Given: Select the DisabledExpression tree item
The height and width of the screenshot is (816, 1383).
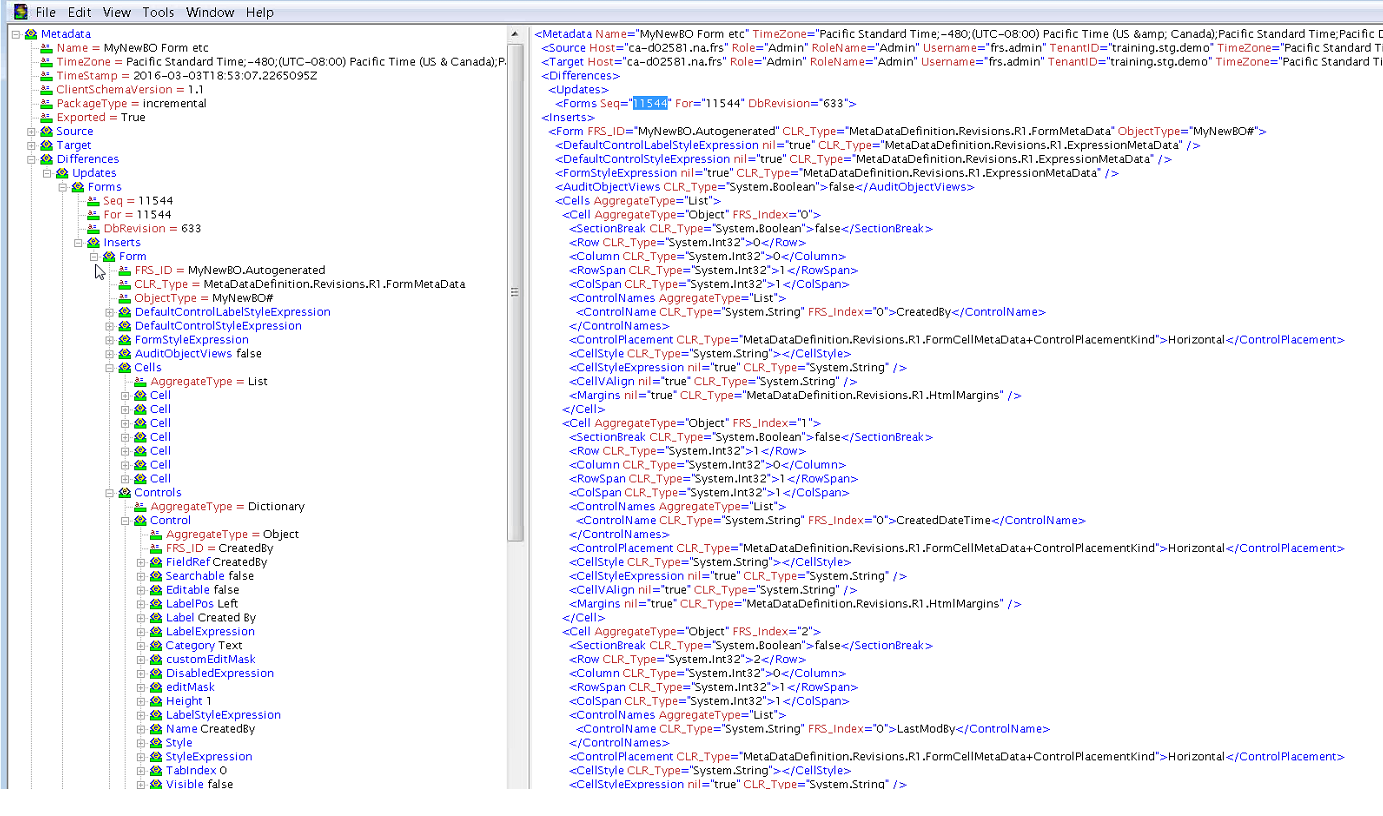Looking at the screenshot, I should [x=219, y=673].
